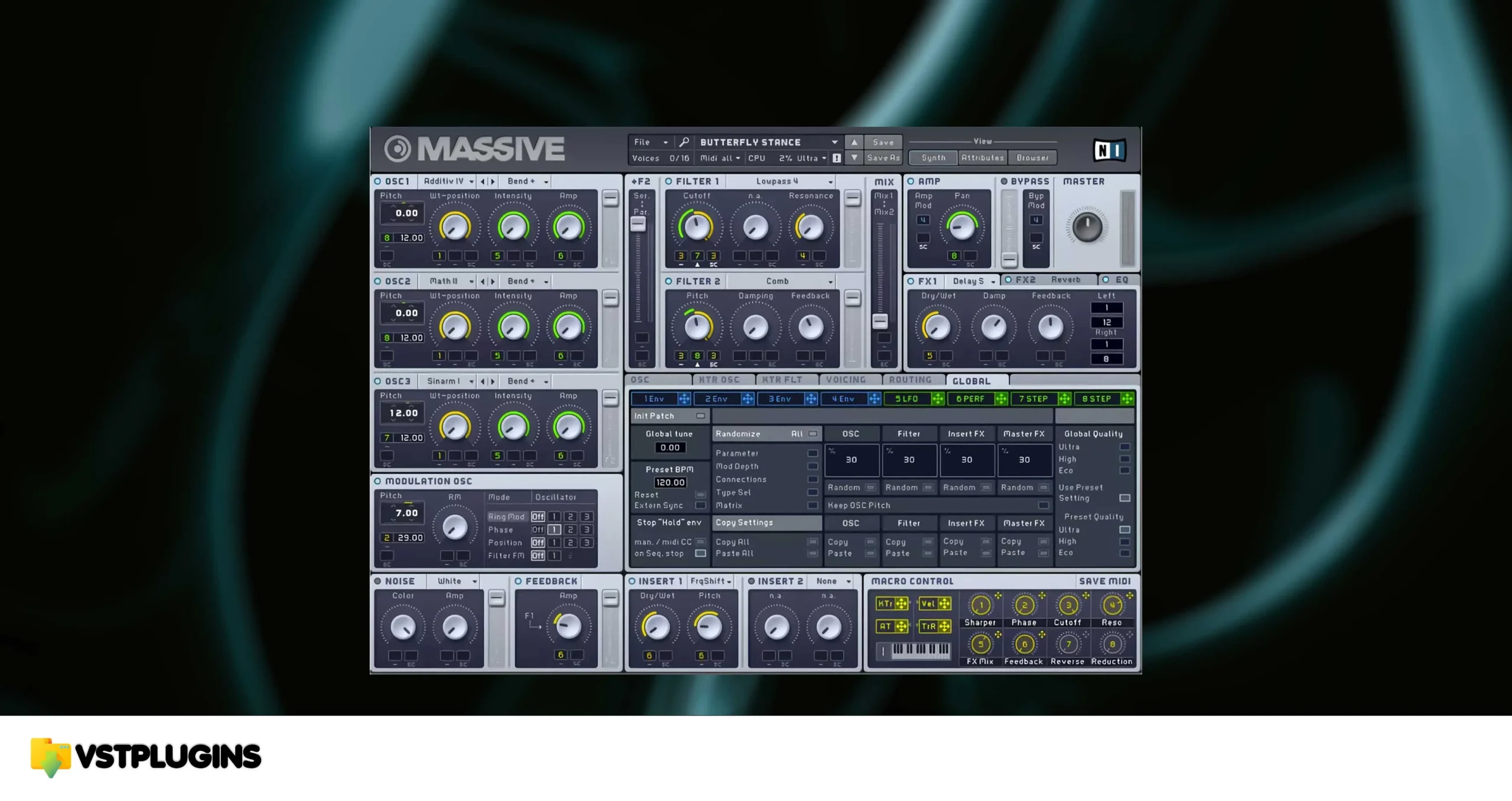Check the Keep OSC Pitch box
This screenshot has height=801, width=1512.
(1044, 505)
